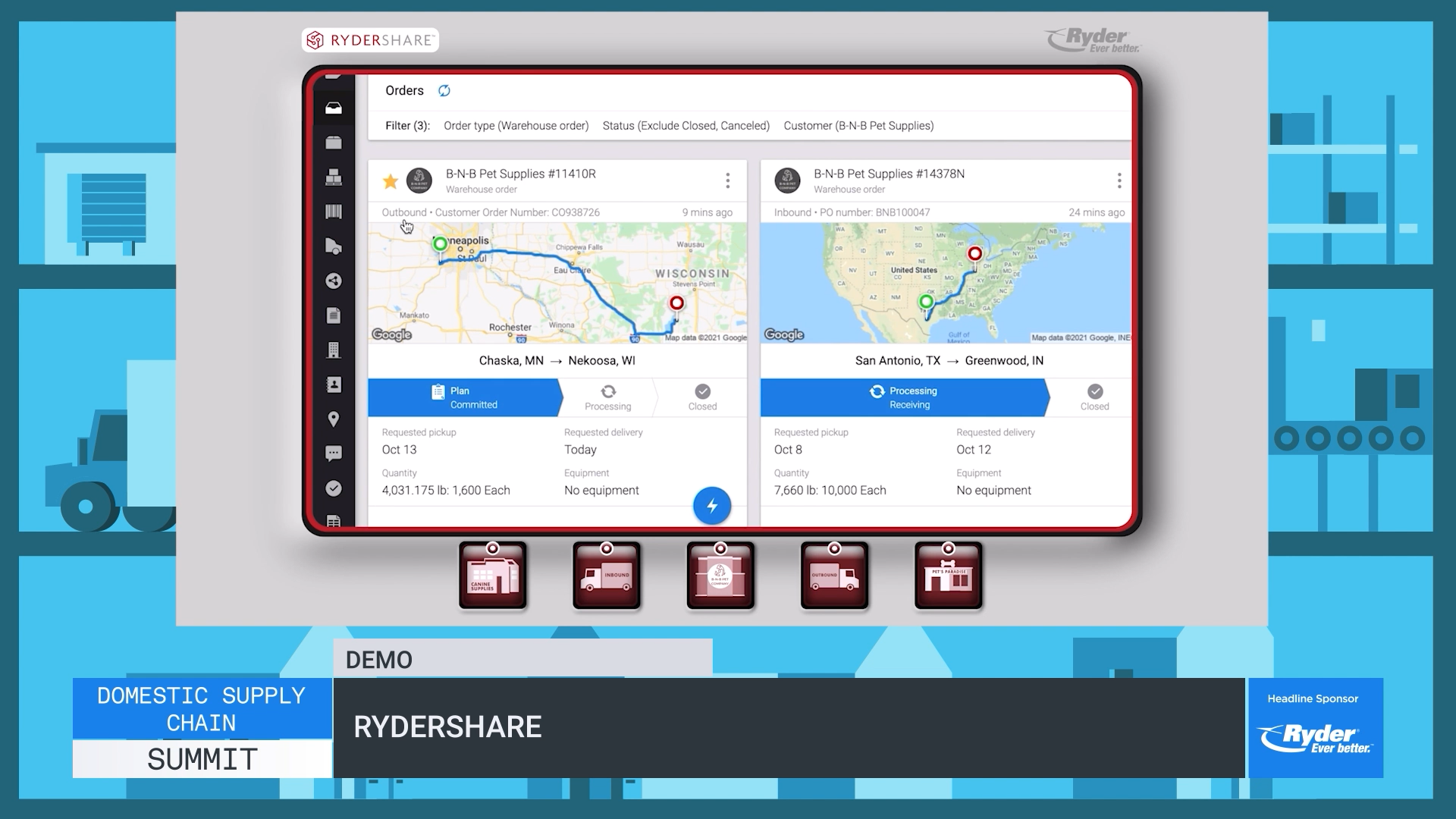The width and height of the screenshot is (1456, 819).
Task: Open the locations pin sidebar icon
Action: point(334,419)
